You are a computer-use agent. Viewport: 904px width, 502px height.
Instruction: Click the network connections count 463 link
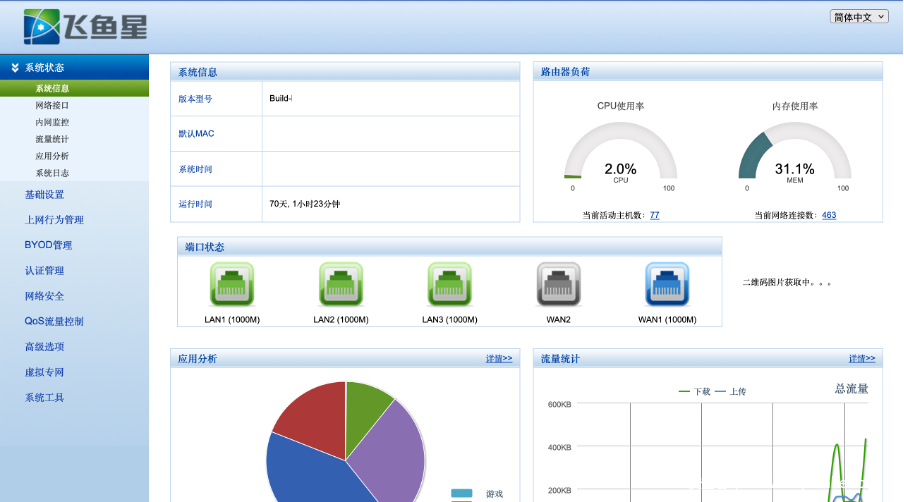point(829,215)
